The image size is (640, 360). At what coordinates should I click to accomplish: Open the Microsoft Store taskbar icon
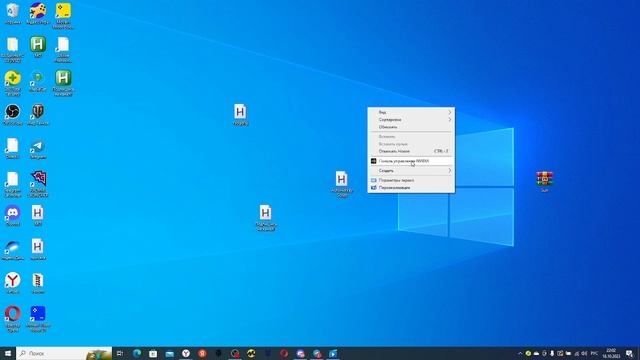(153, 353)
